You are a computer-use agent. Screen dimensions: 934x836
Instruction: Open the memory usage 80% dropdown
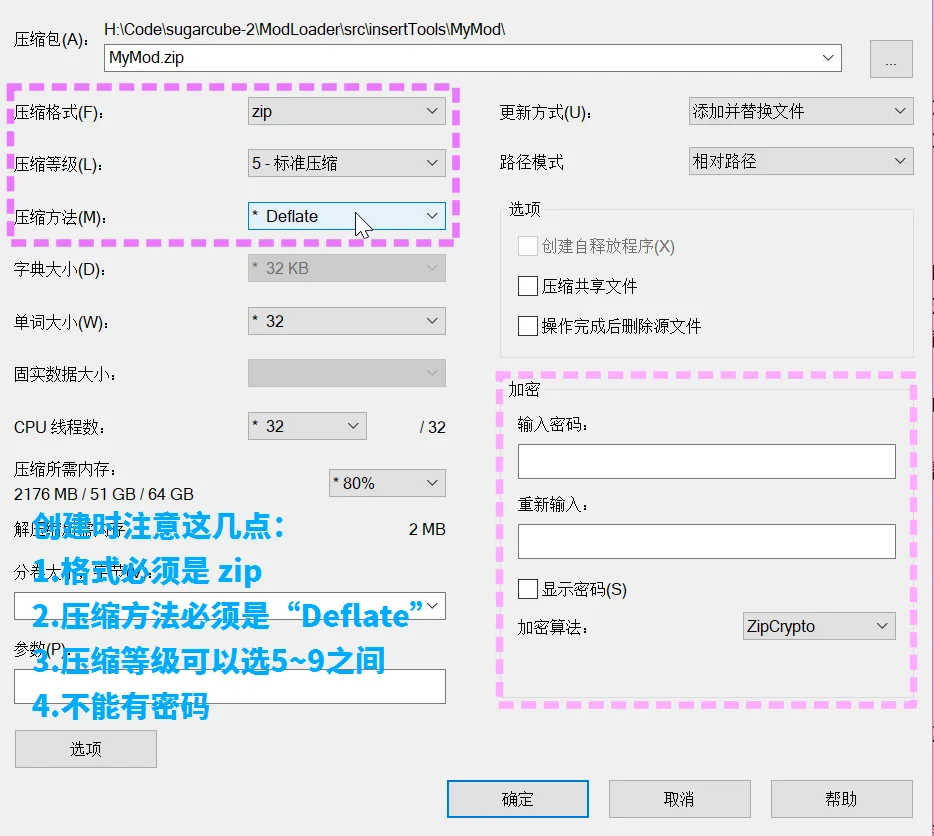tap(386, 483)
